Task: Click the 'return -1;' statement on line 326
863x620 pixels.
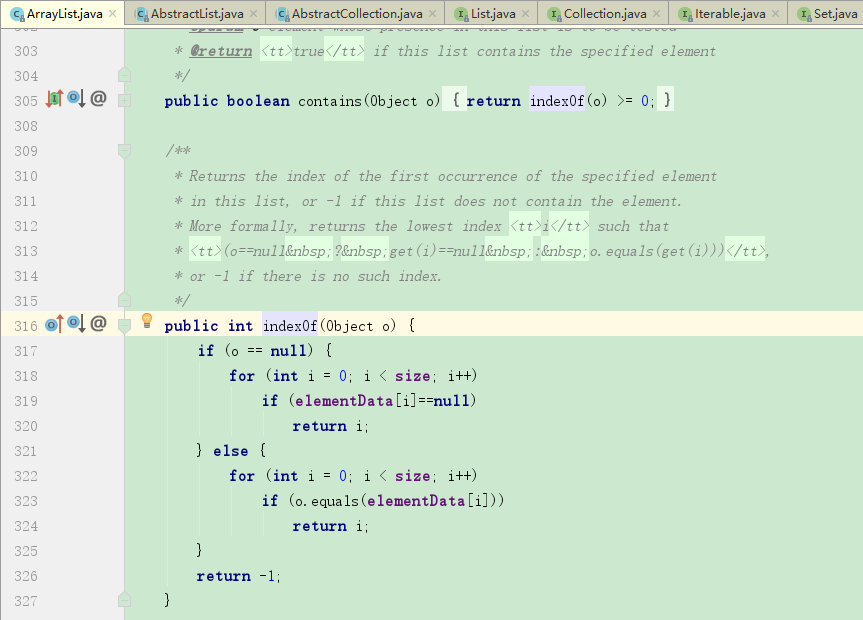Action: [x=239, y=576]
